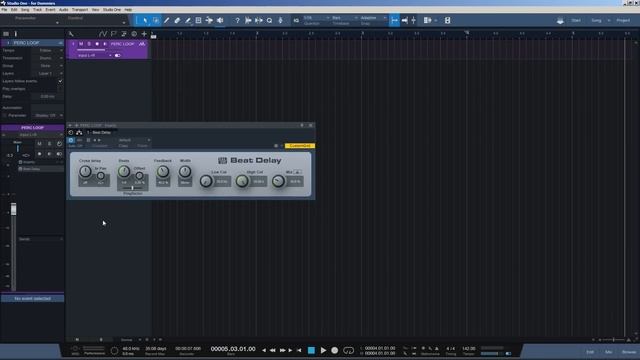Image resolution: width=640 pixels, height=360 pixels.
Task: Click the yellow Customize button in plugin window
Action: pos(300,146)
